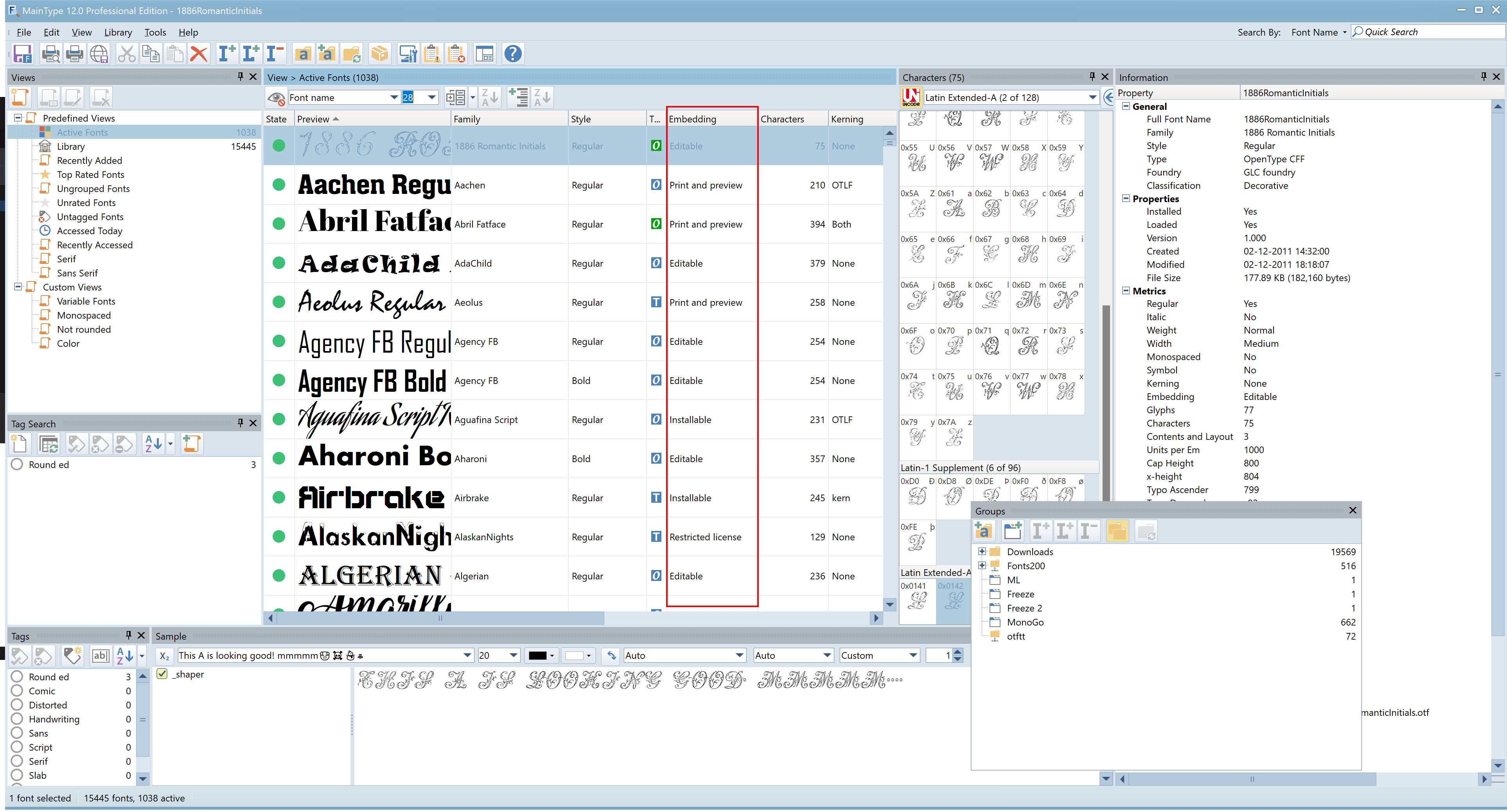The image size is (1507, 812).
Task: Expand the Downloads group
Action: pyautogui.click(x=982, y=551)
